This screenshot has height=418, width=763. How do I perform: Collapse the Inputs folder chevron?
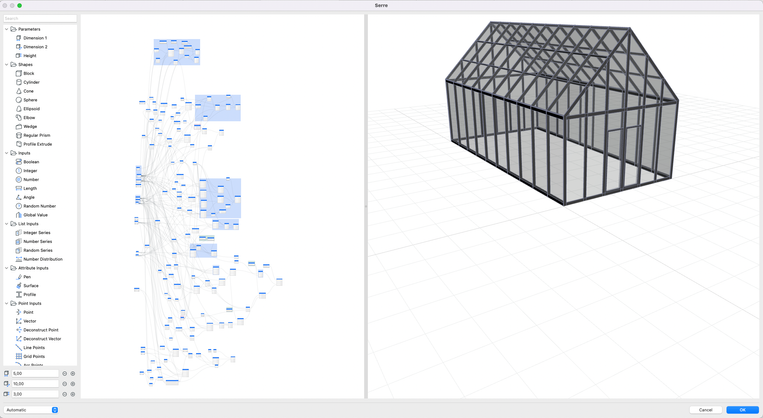(x=6, y=153)
